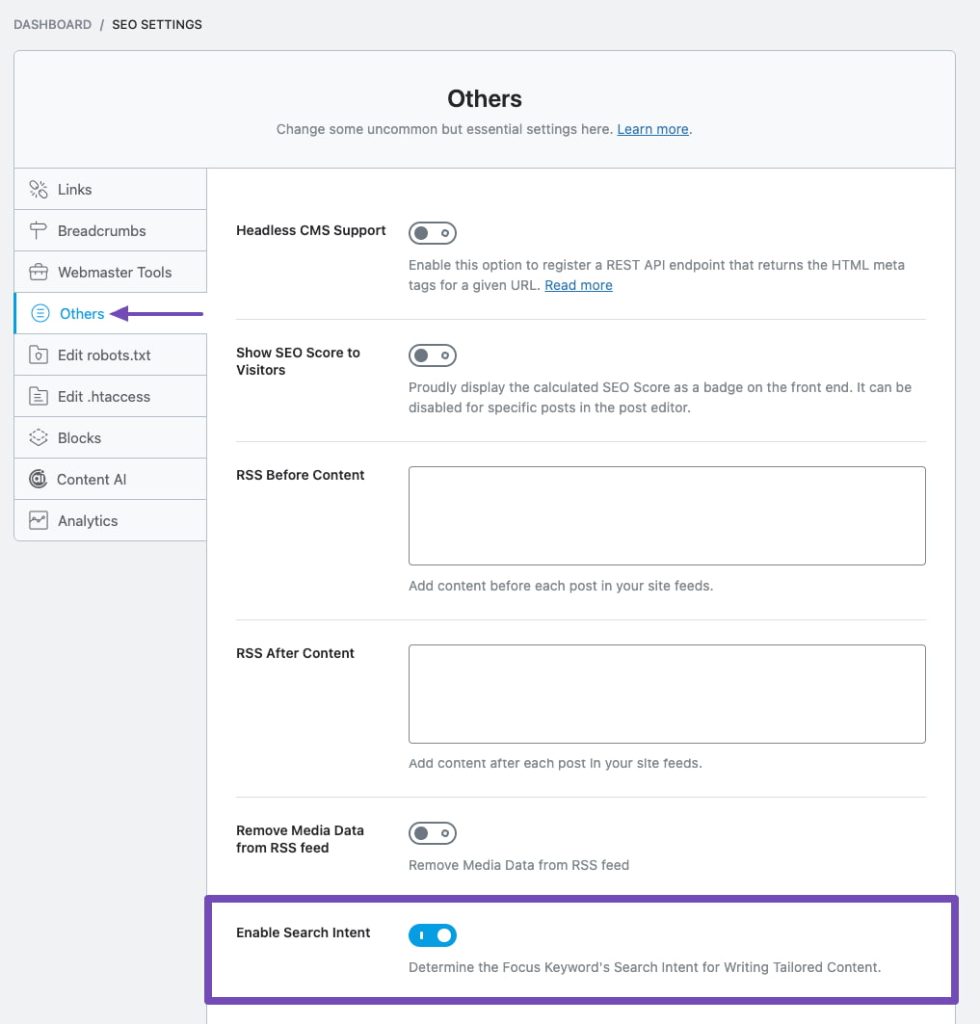Enable Headless CMS Support toggle
The image size is (980, 1024).
[x=432, y=233]
